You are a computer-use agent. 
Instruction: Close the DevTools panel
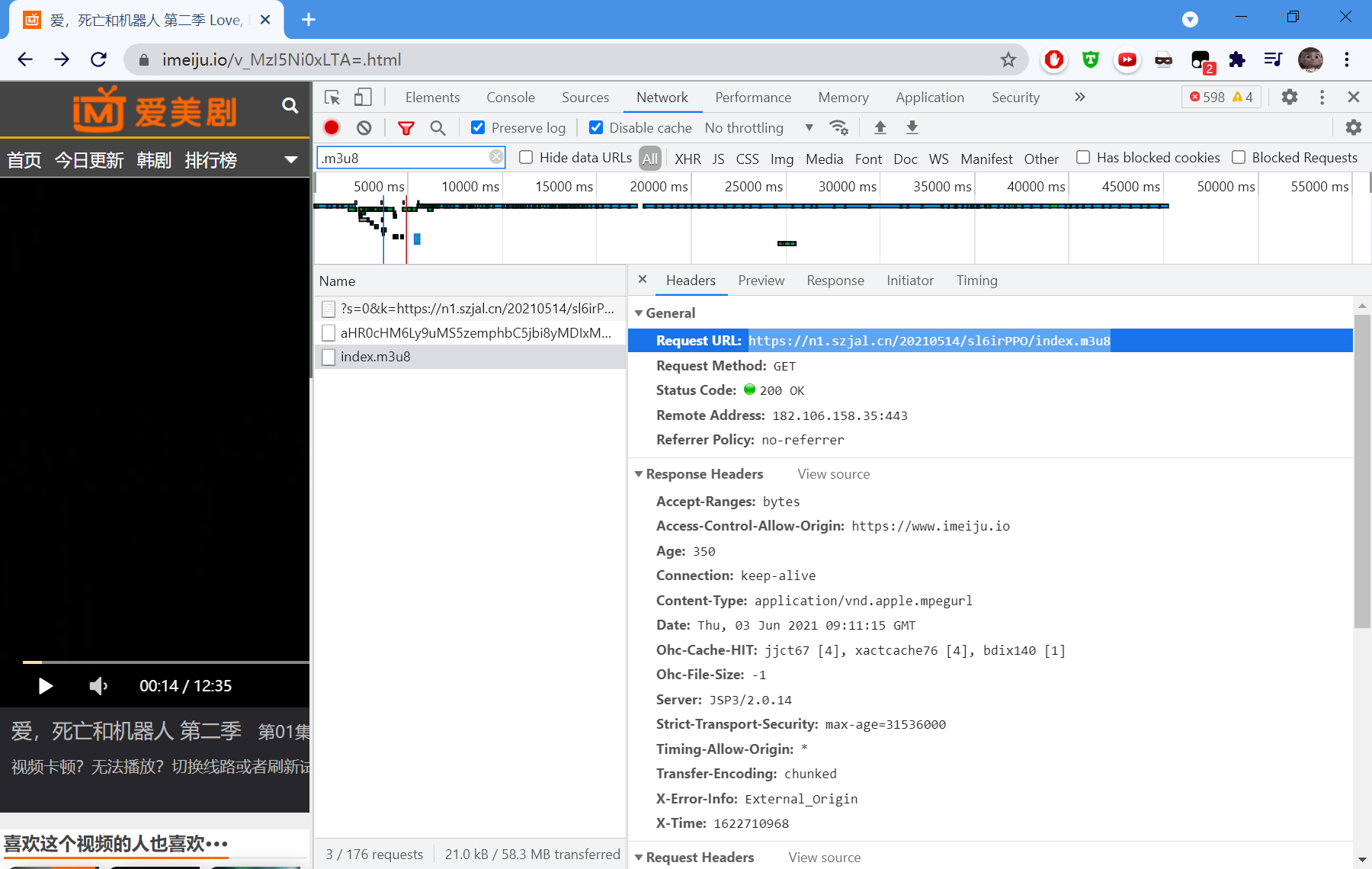pyautogui.click(x=1353, y=97)
